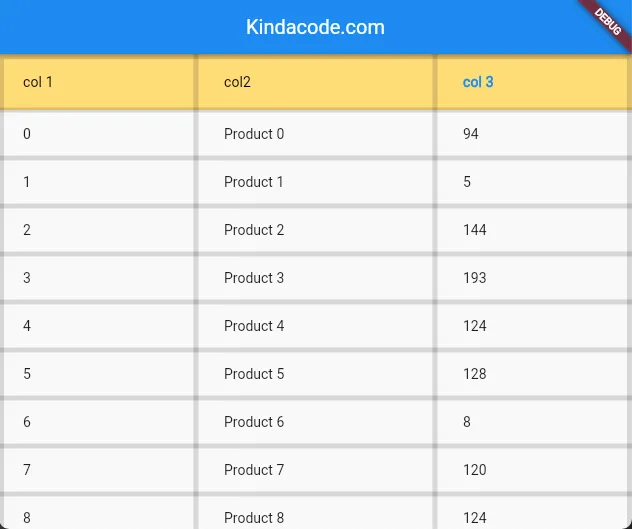
Task: Select the Product 8 cell
Action: point(254,517)
